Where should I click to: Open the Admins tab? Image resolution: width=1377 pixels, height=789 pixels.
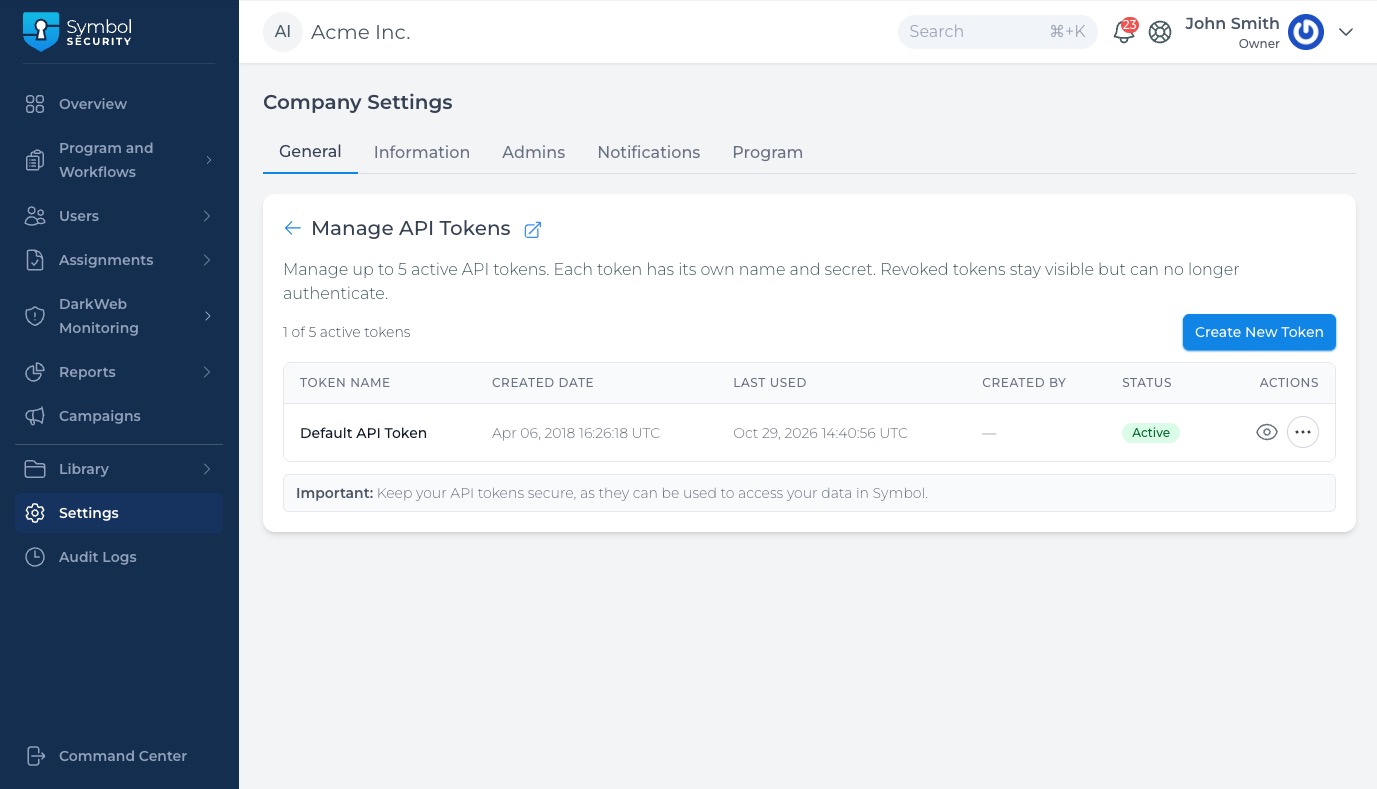click(x=534, y=152)
